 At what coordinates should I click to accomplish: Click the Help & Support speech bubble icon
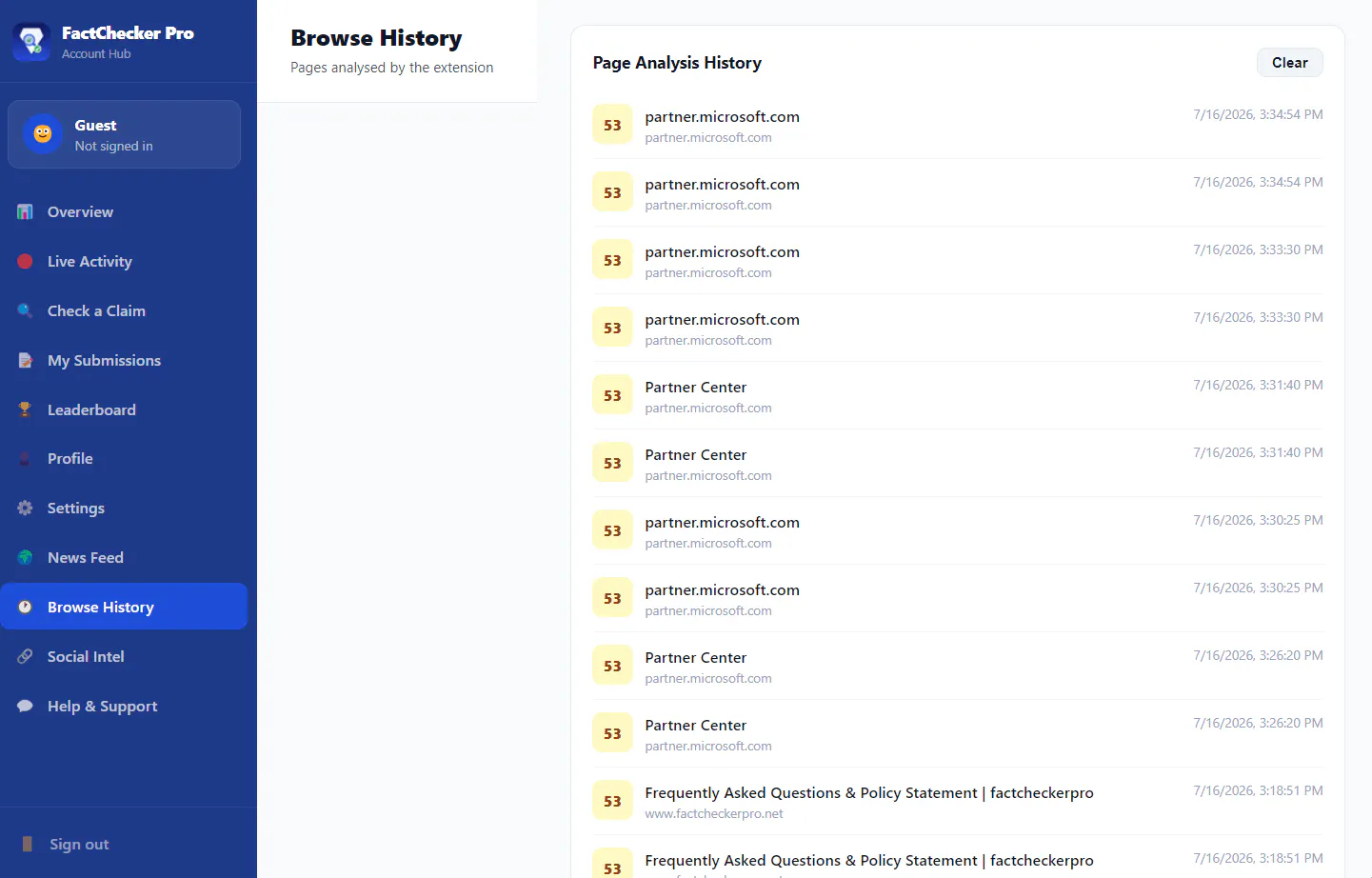[x=25, y=706]
